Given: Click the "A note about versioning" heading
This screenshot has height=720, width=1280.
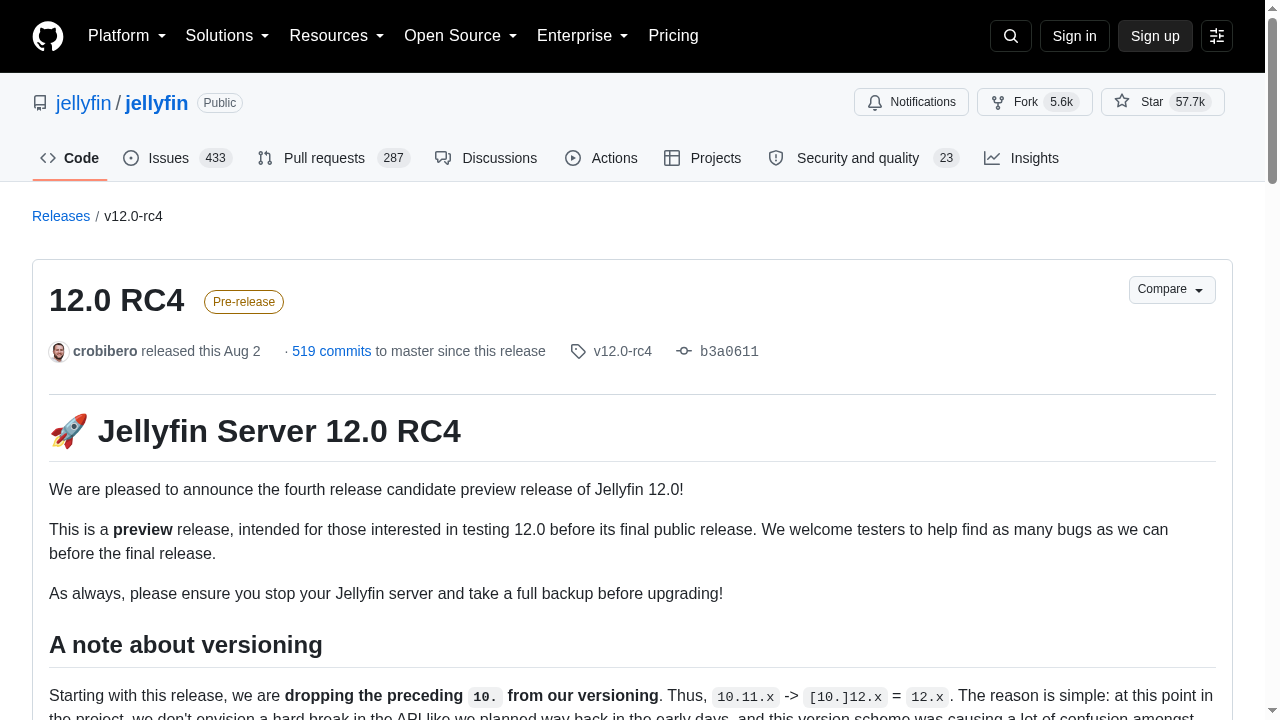Looking at the screenshot, I should pos(186,645).
